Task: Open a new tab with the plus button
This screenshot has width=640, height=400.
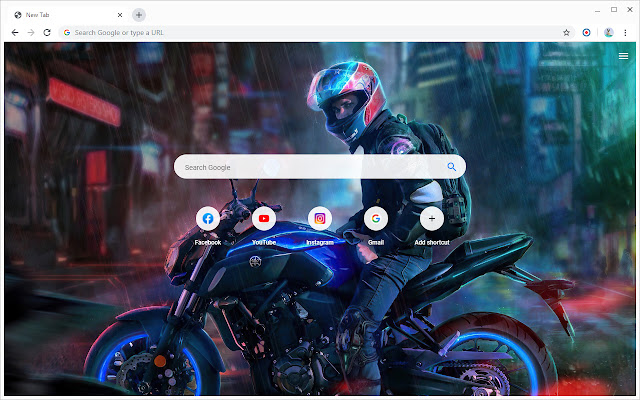Action: pyautogui.click(x=139, y=15)
